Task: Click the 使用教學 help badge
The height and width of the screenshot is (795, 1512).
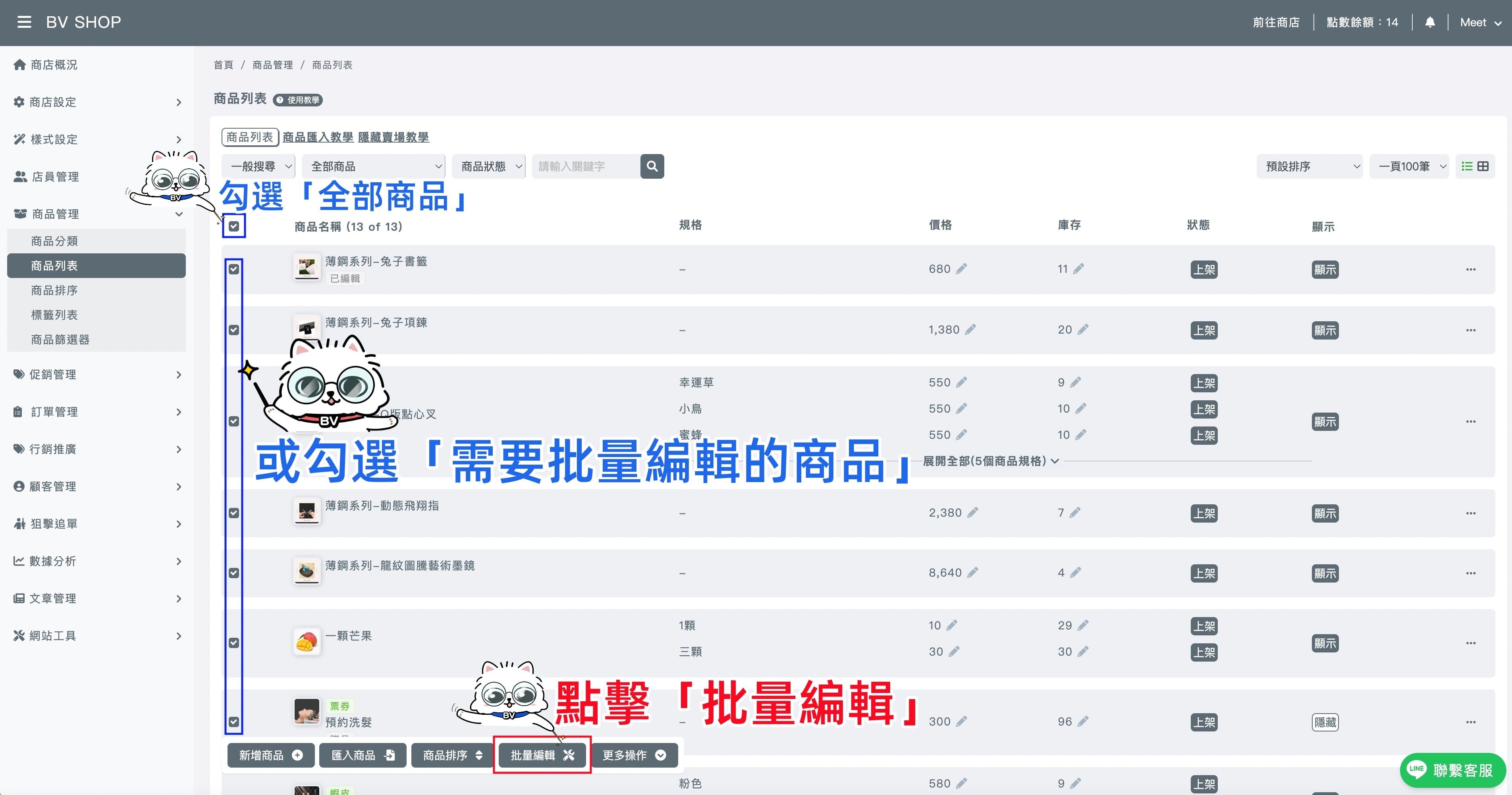Action: pos(297,100)
